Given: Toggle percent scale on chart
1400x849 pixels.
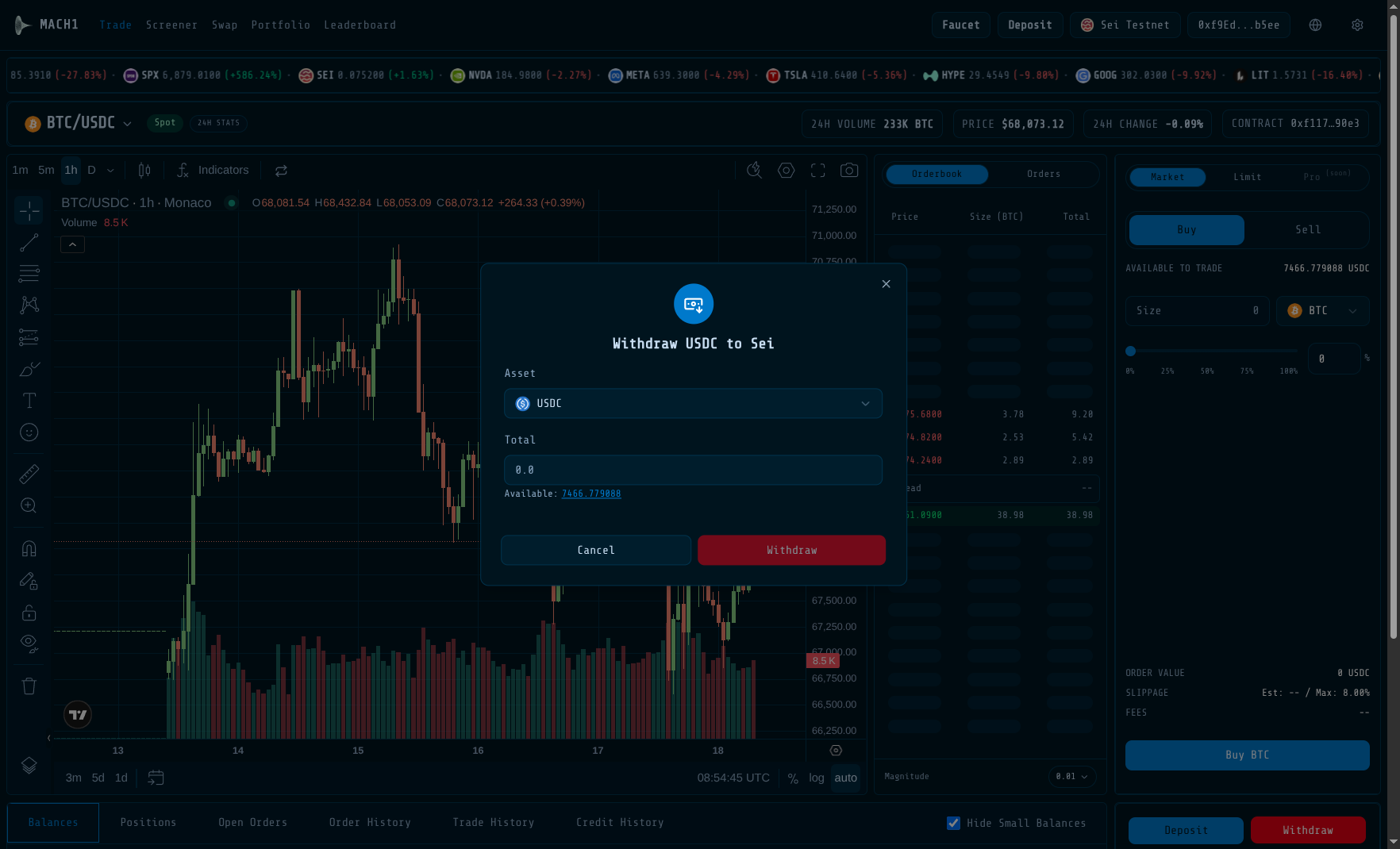Looking at the screenshot, I should (x=793, y=778).
